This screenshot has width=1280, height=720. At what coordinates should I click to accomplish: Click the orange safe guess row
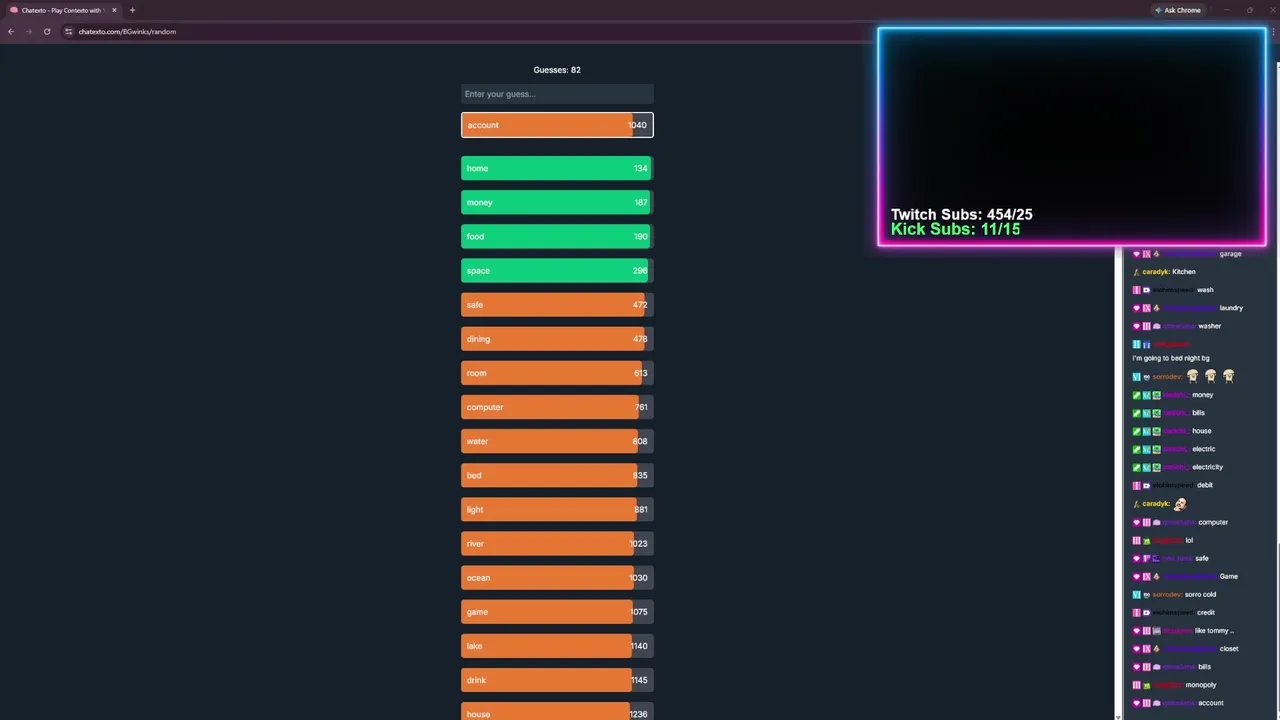(557, 305)
